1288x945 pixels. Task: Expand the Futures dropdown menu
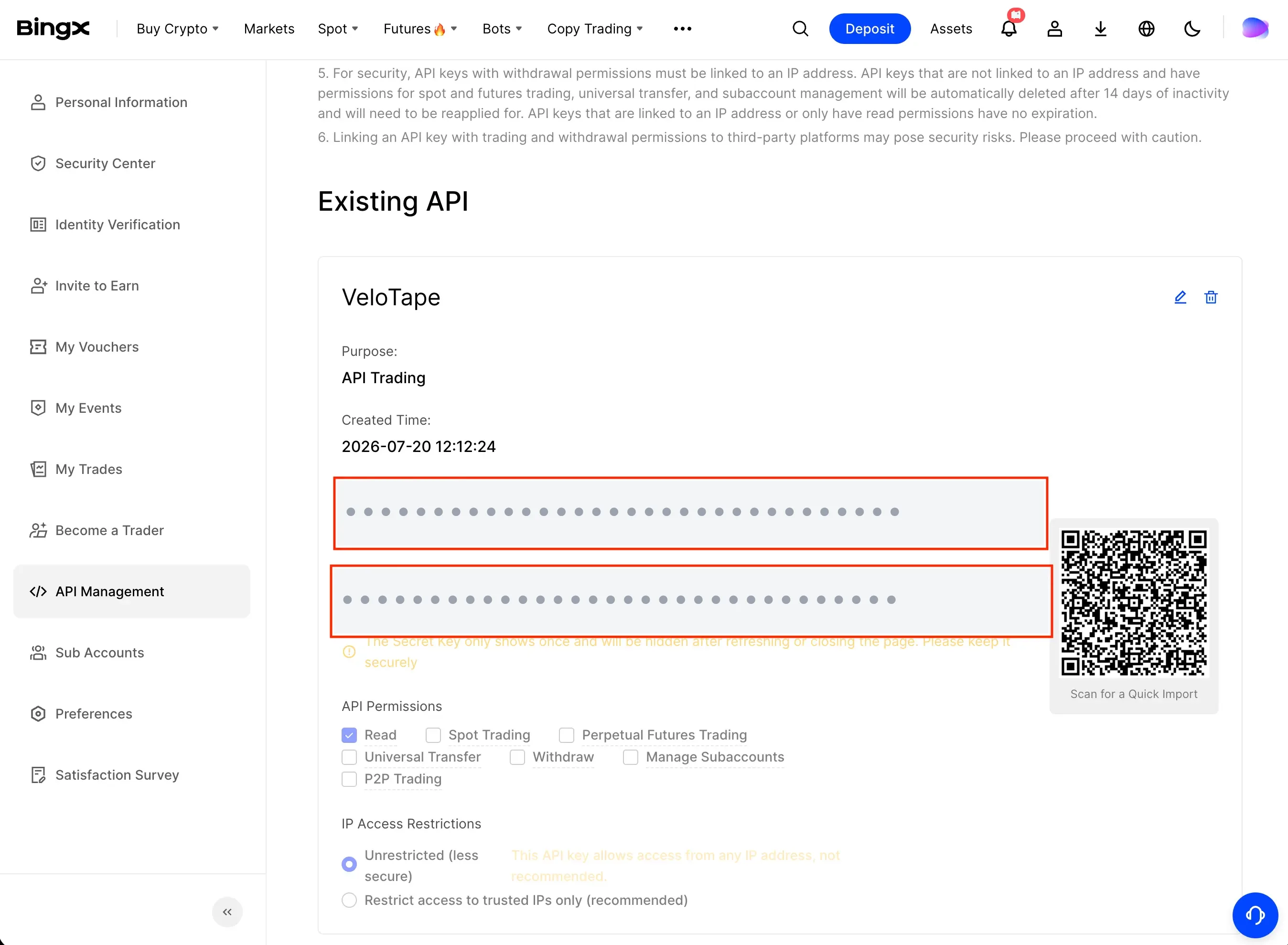click(420, 29)
